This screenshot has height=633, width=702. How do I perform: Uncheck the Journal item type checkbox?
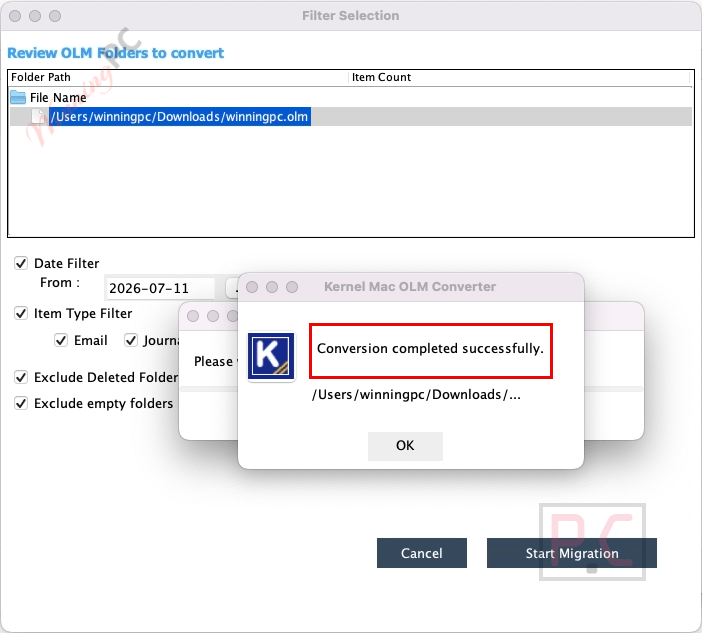(131, 341)
